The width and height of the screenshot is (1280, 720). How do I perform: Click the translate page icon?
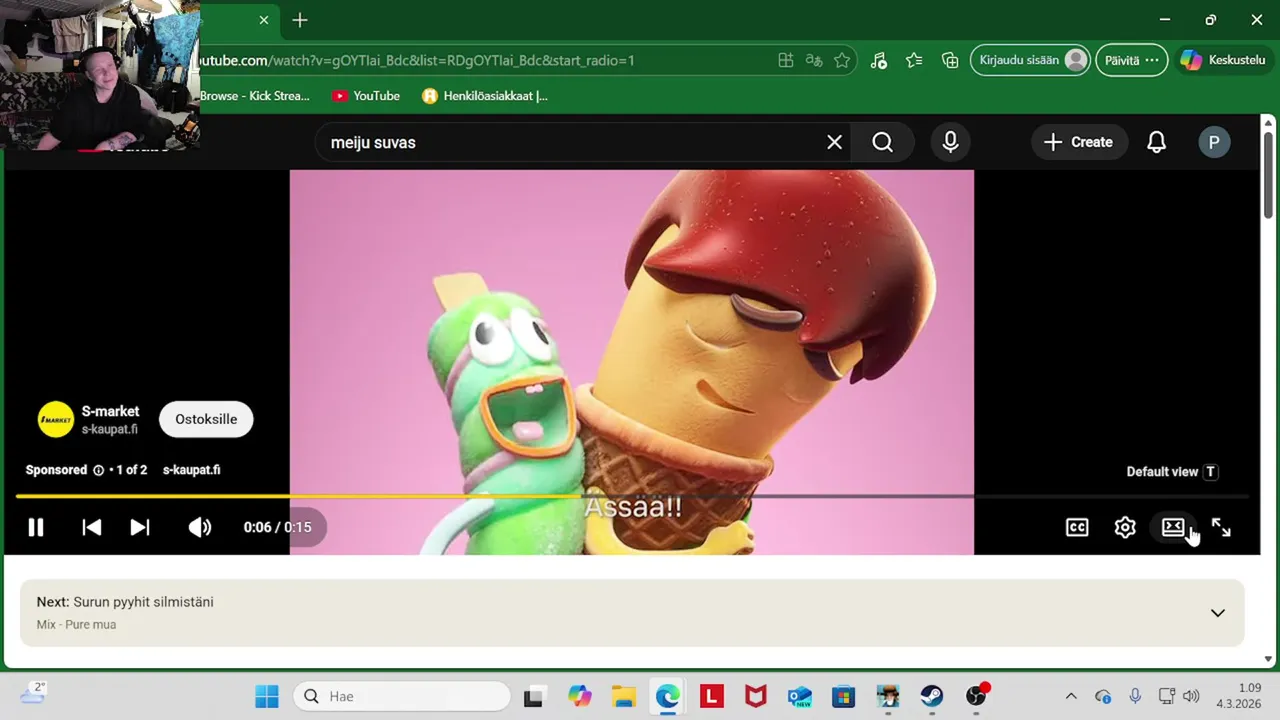(814, 60)
